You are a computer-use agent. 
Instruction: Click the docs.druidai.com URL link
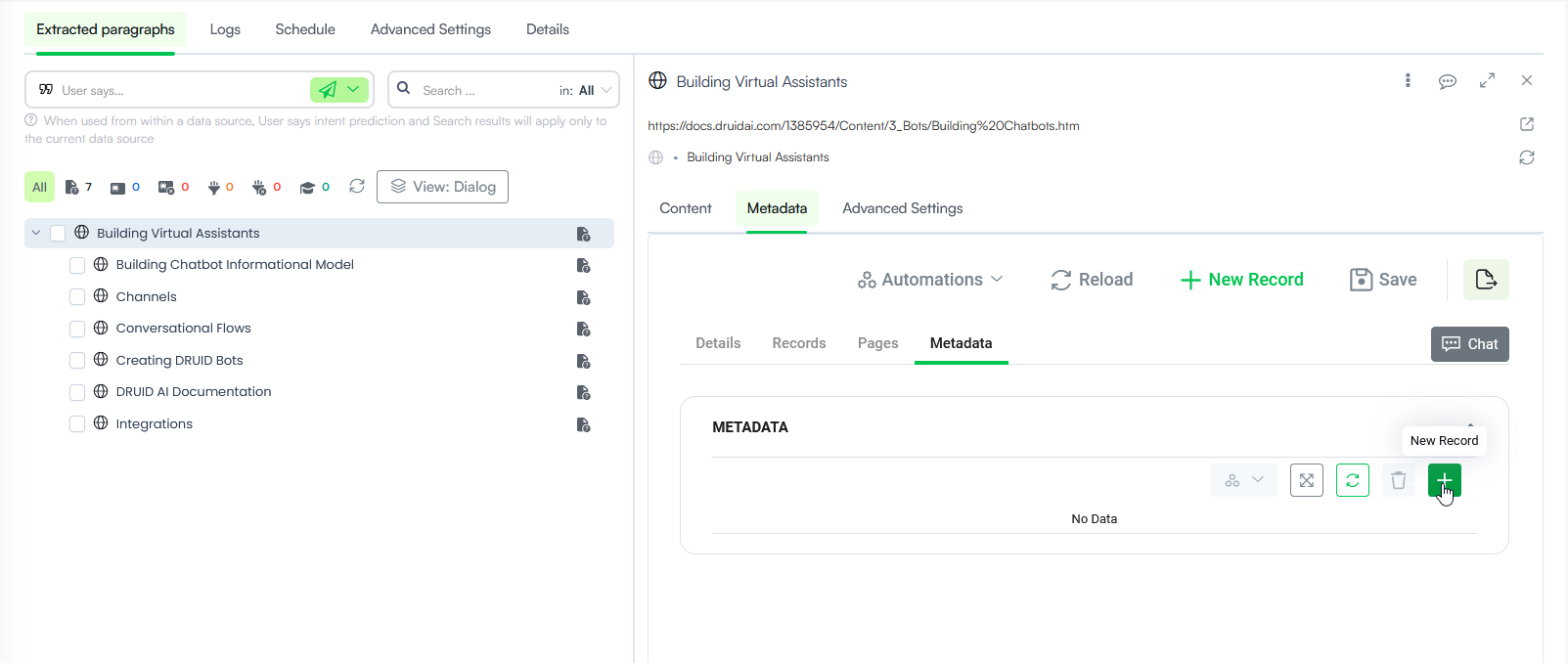pos(863,125)
